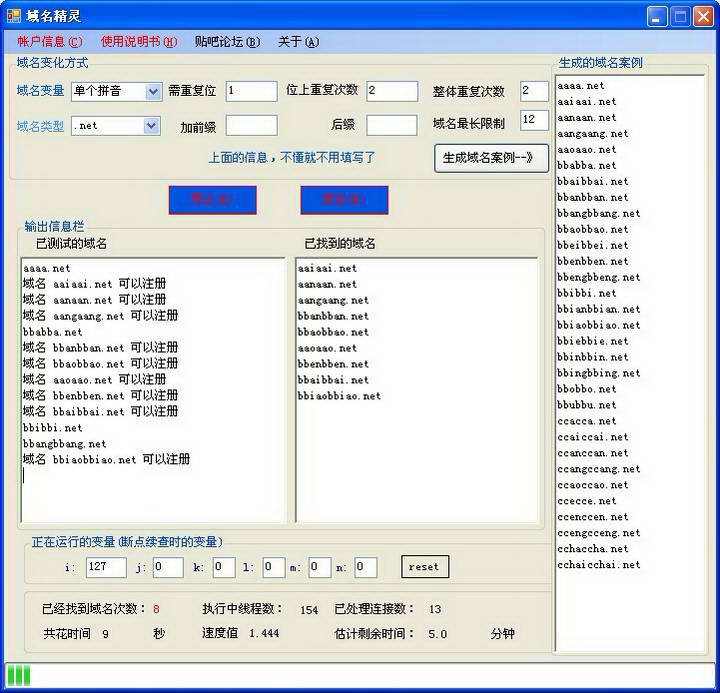
Task: Click 域名 bbaobbao.net 可以注册 line in tested list
Action: 101,364
